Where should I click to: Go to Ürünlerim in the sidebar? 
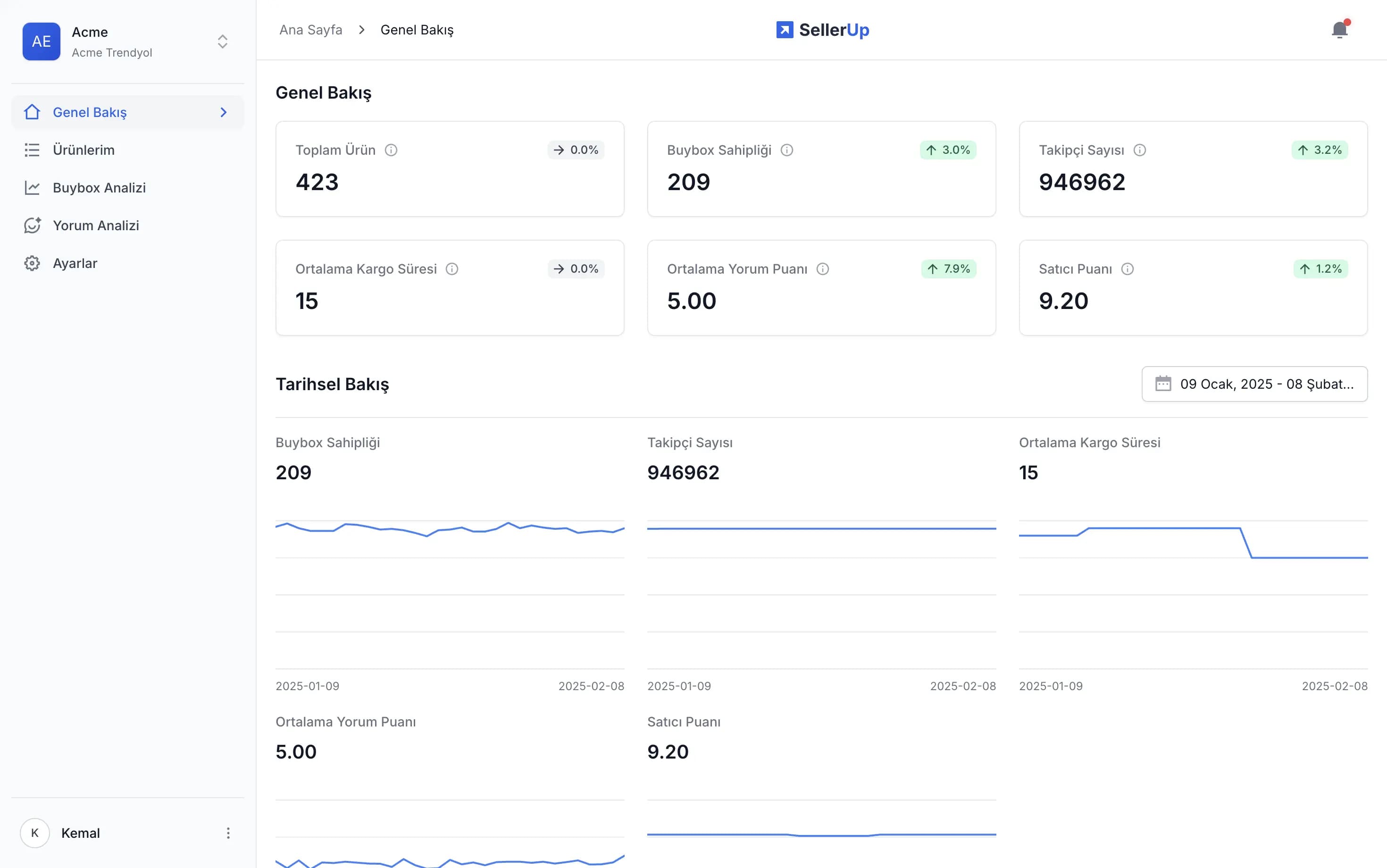click(x=127, y=150)
